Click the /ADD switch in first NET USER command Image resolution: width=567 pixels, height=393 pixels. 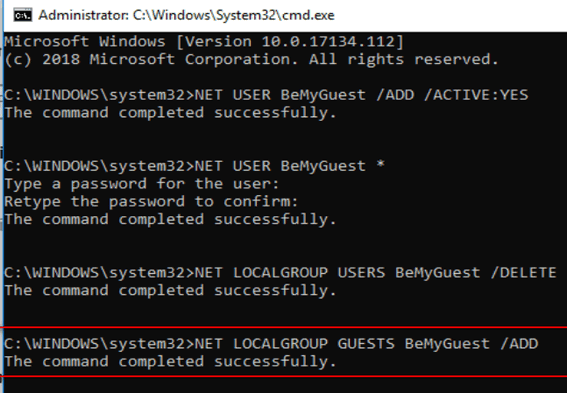(x=395, y=95)
